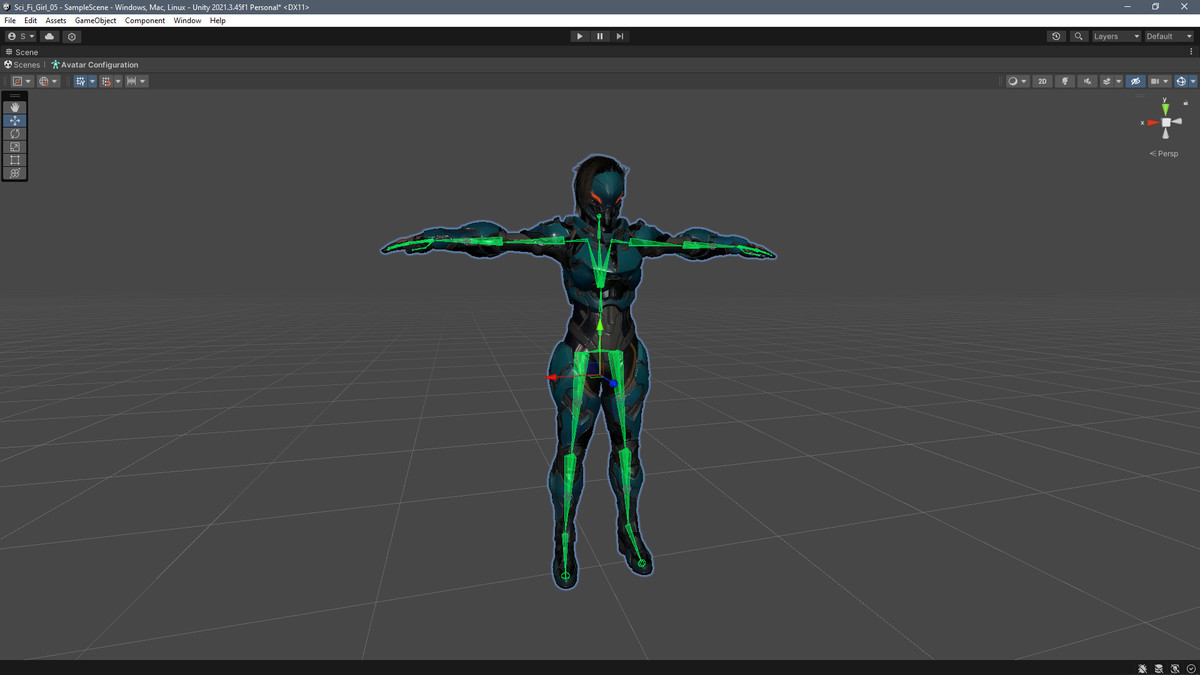Image resolution: width=1200 pixels, height=675 pixels.
Task: Select the Rect tool
Action: point(15,159)
